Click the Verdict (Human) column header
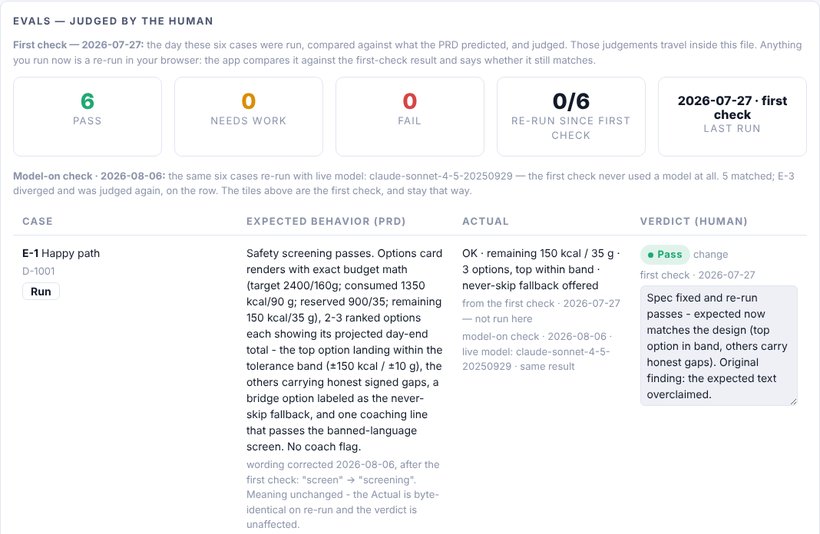The width and height of the screenshot is (820, 534). click(x=693, y=221)
